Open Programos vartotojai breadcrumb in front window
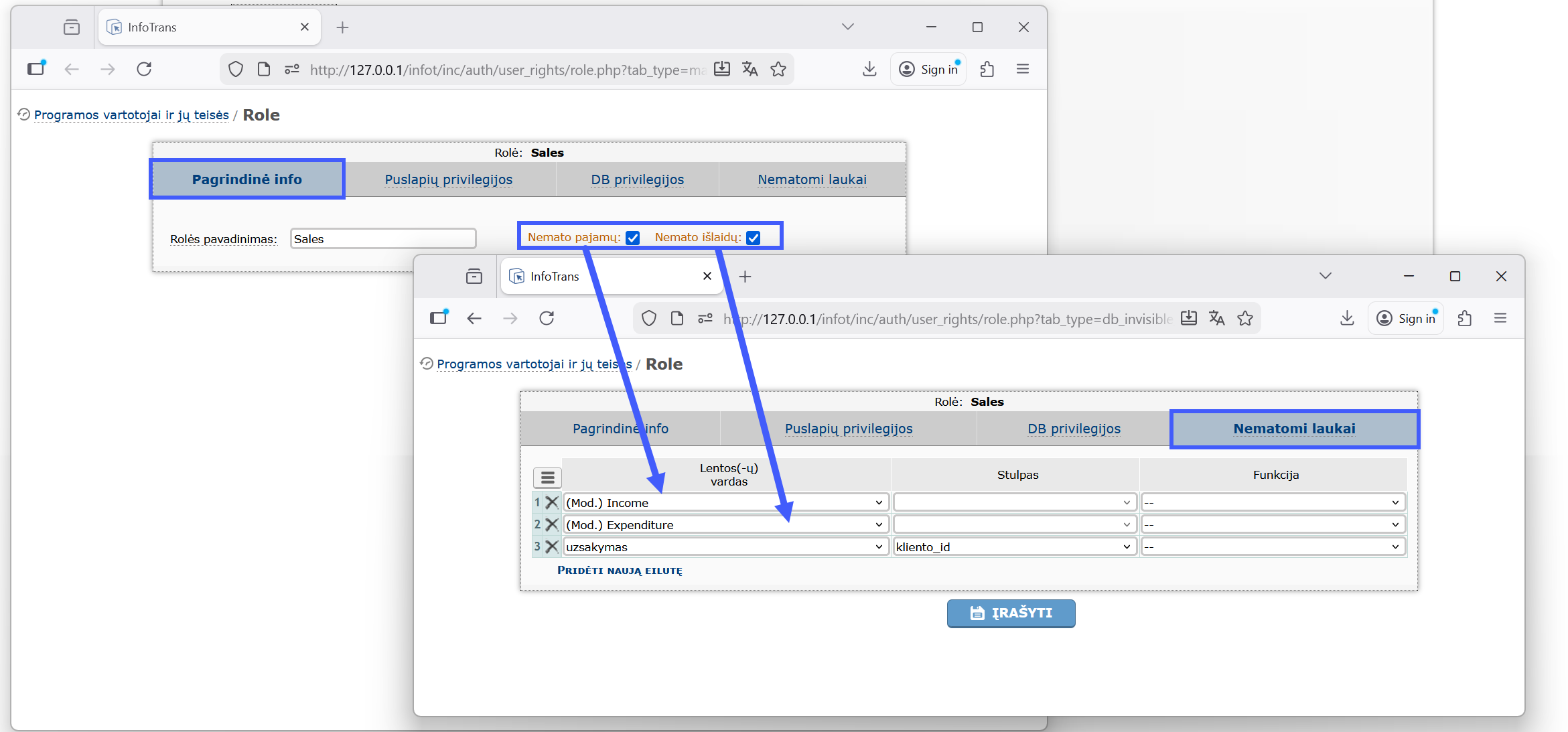1568x732 pixels. [534, 364]
